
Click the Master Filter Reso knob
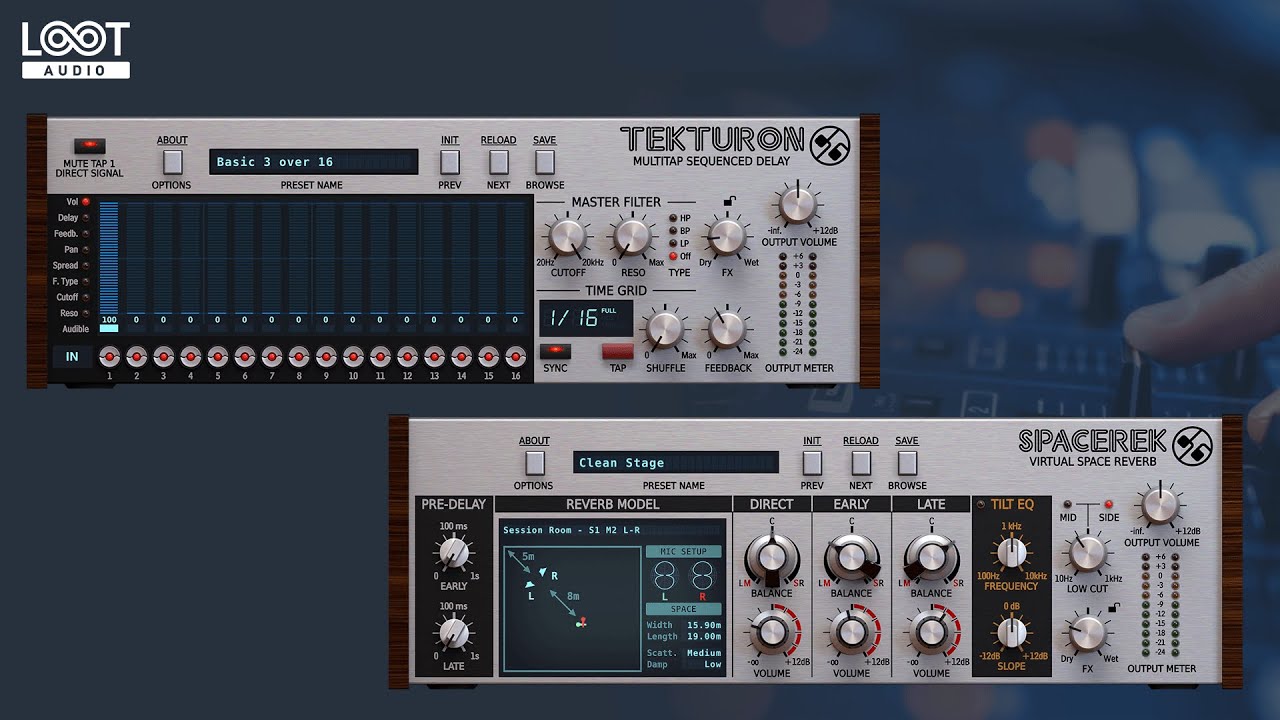point(632,237)
